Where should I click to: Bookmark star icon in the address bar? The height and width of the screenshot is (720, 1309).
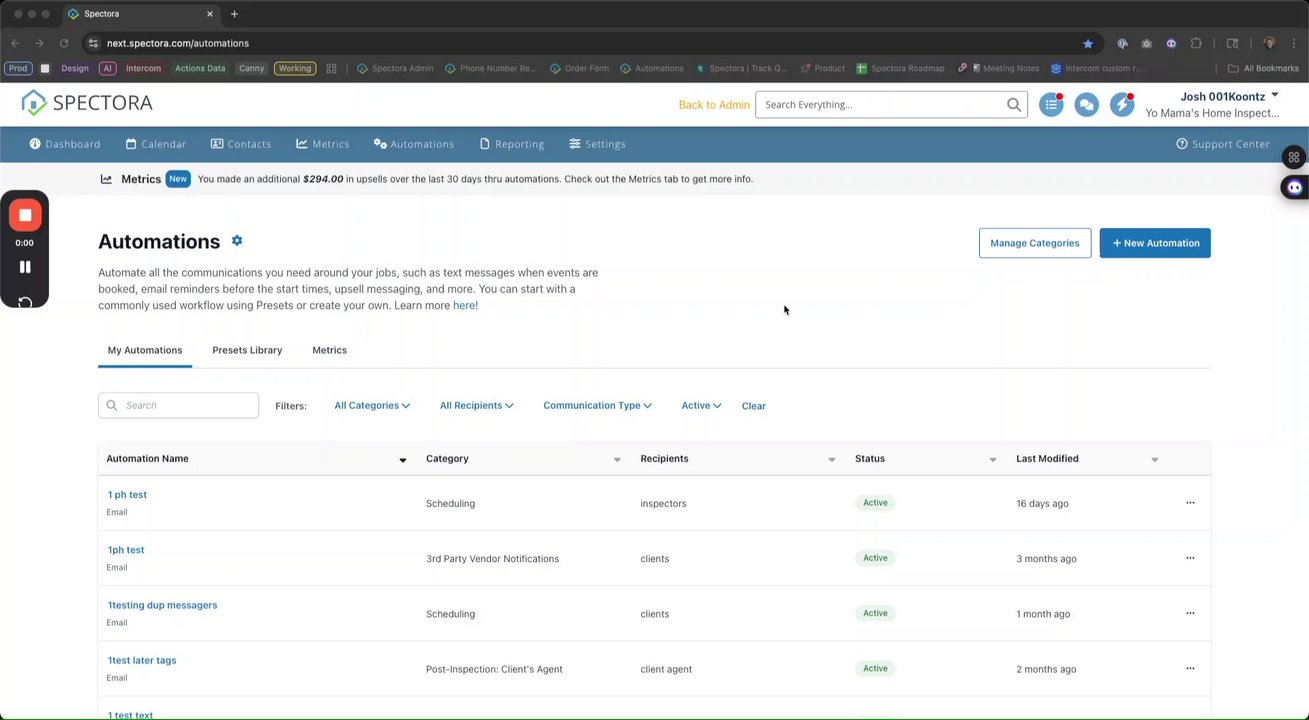click(1088, 43)
